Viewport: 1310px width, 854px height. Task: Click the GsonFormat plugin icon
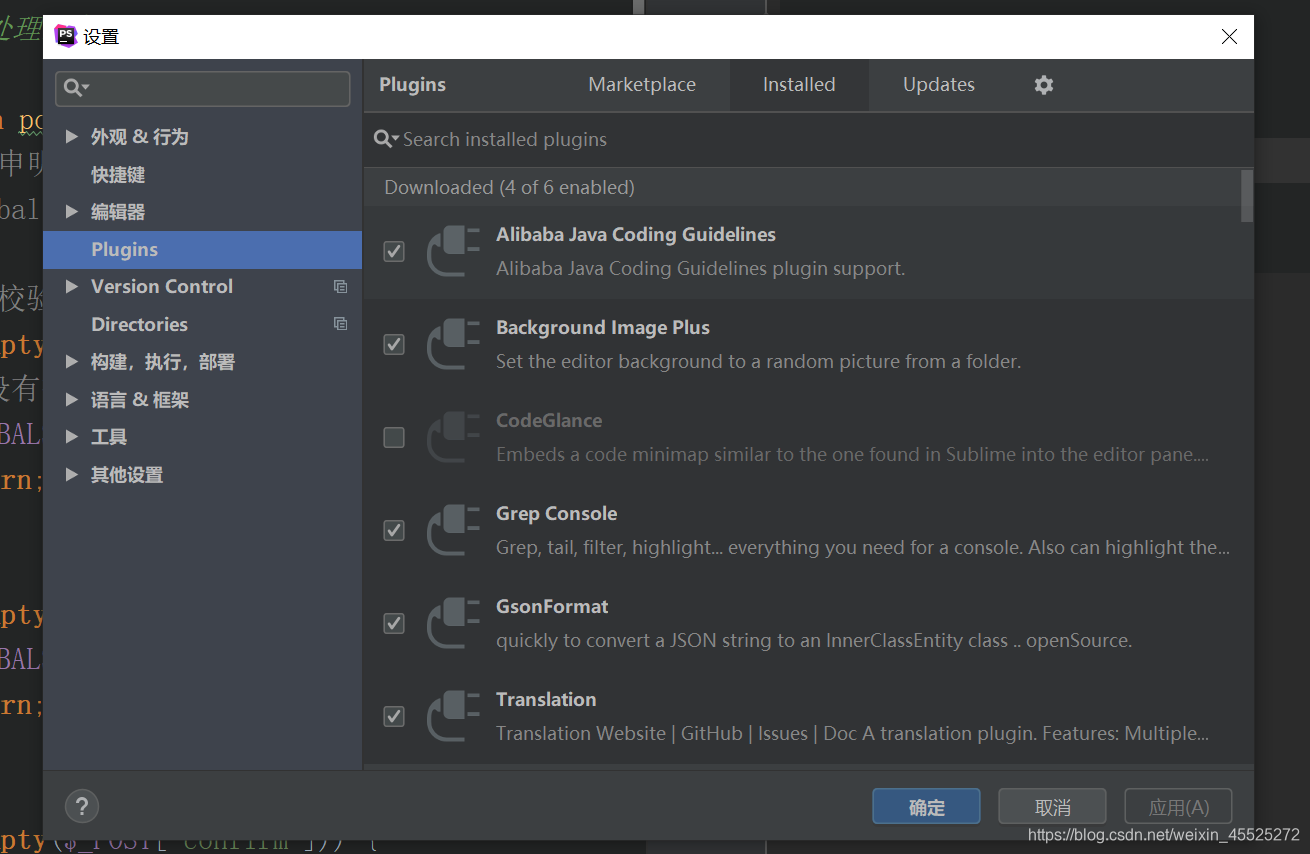[x=453, y=623]
